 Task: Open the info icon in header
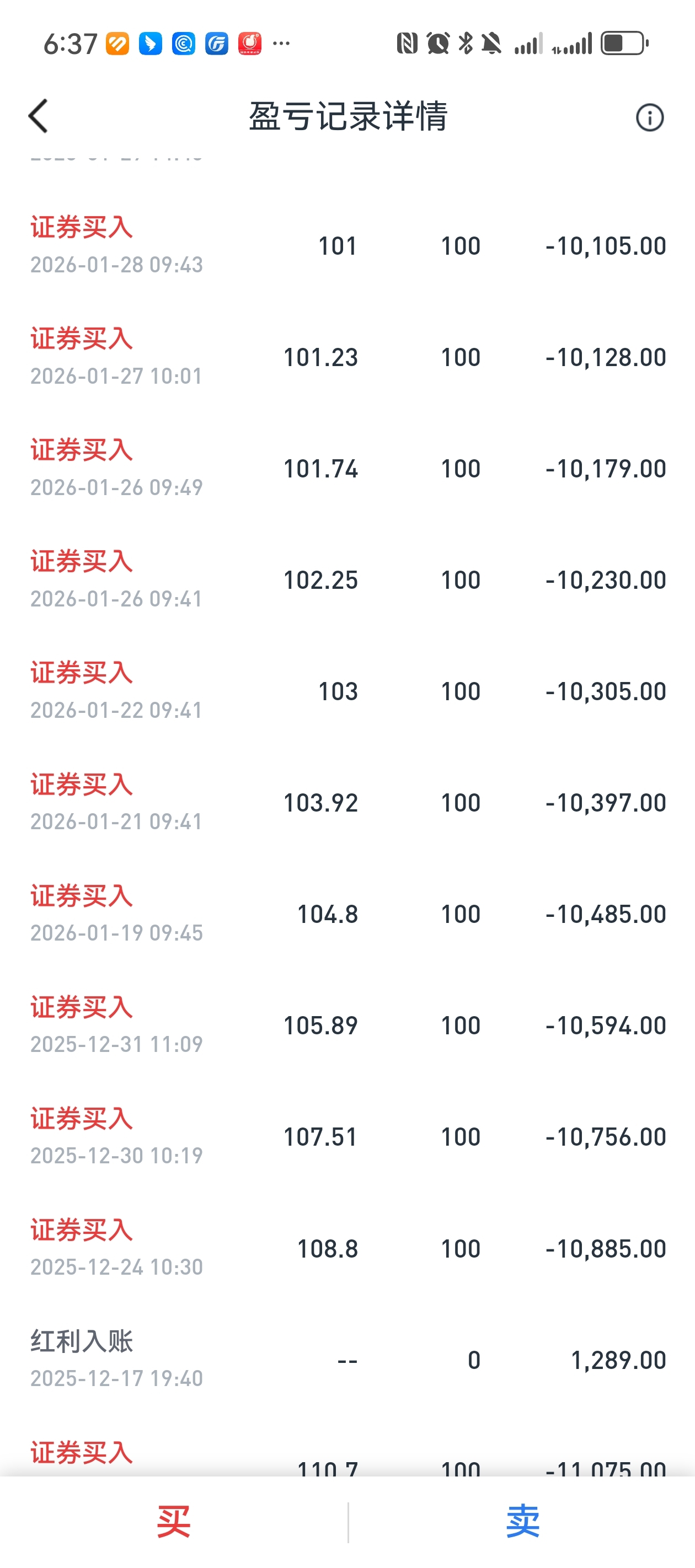point(649,117)
